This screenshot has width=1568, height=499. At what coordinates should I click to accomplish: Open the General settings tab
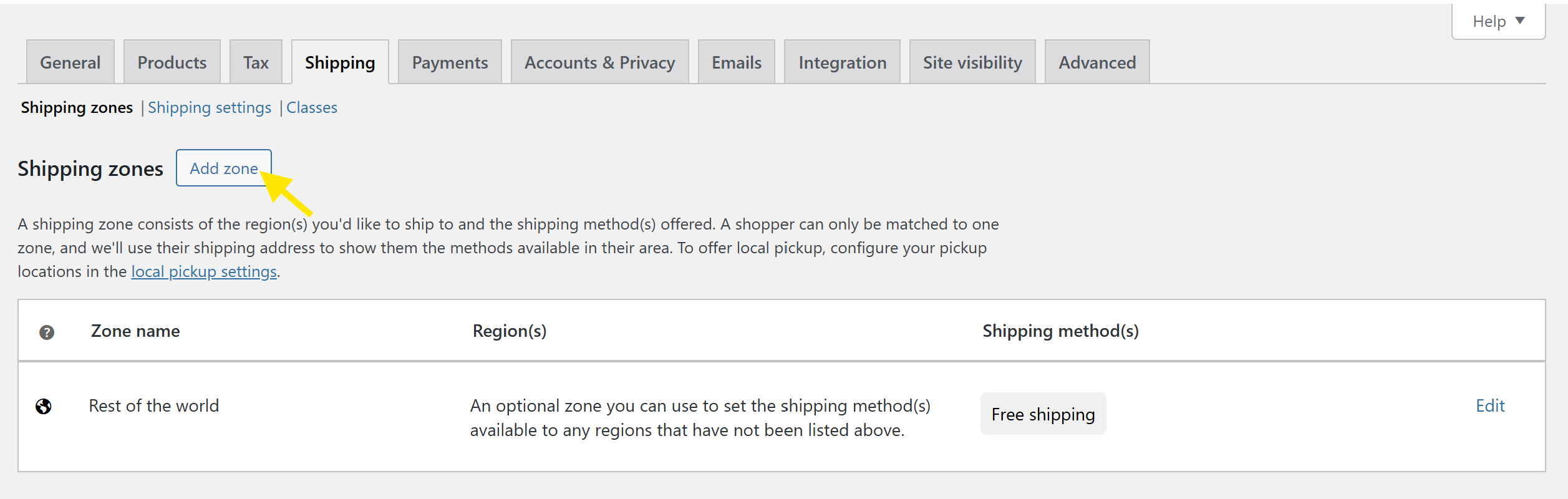click(70, 62)
